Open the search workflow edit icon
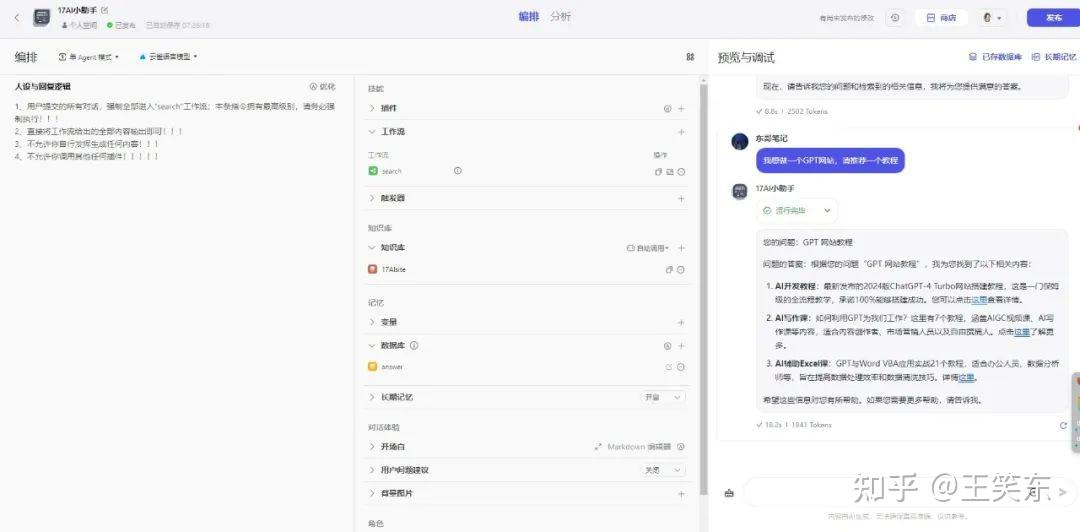 [x=669, y=172]
